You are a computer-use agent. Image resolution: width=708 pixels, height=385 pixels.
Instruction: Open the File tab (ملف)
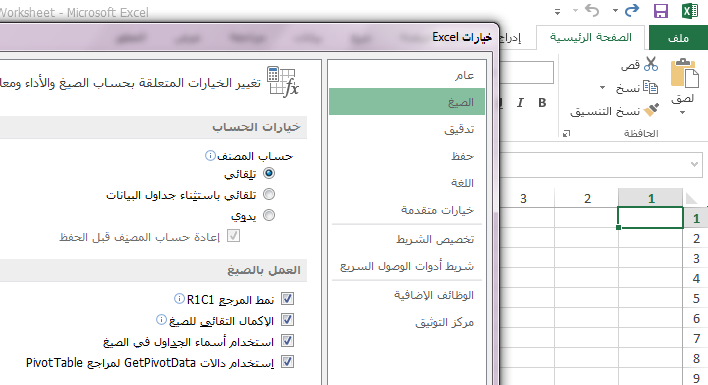(x=678, y=38)
